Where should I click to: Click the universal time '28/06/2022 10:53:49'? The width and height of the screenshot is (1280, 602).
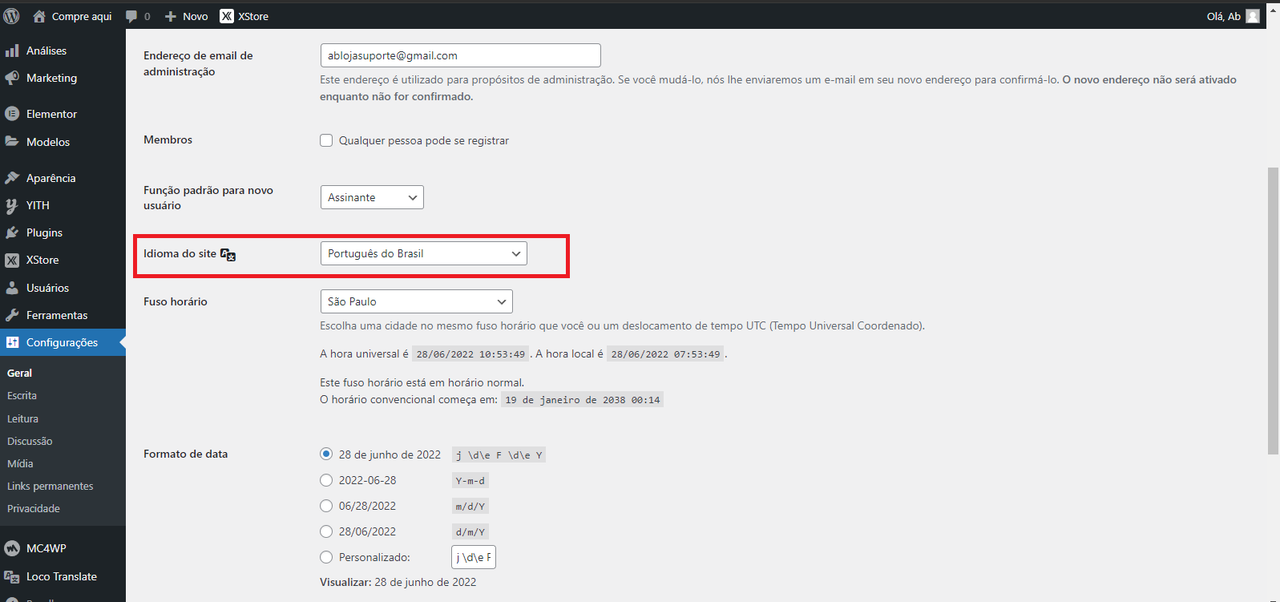[x=470, y=354]
